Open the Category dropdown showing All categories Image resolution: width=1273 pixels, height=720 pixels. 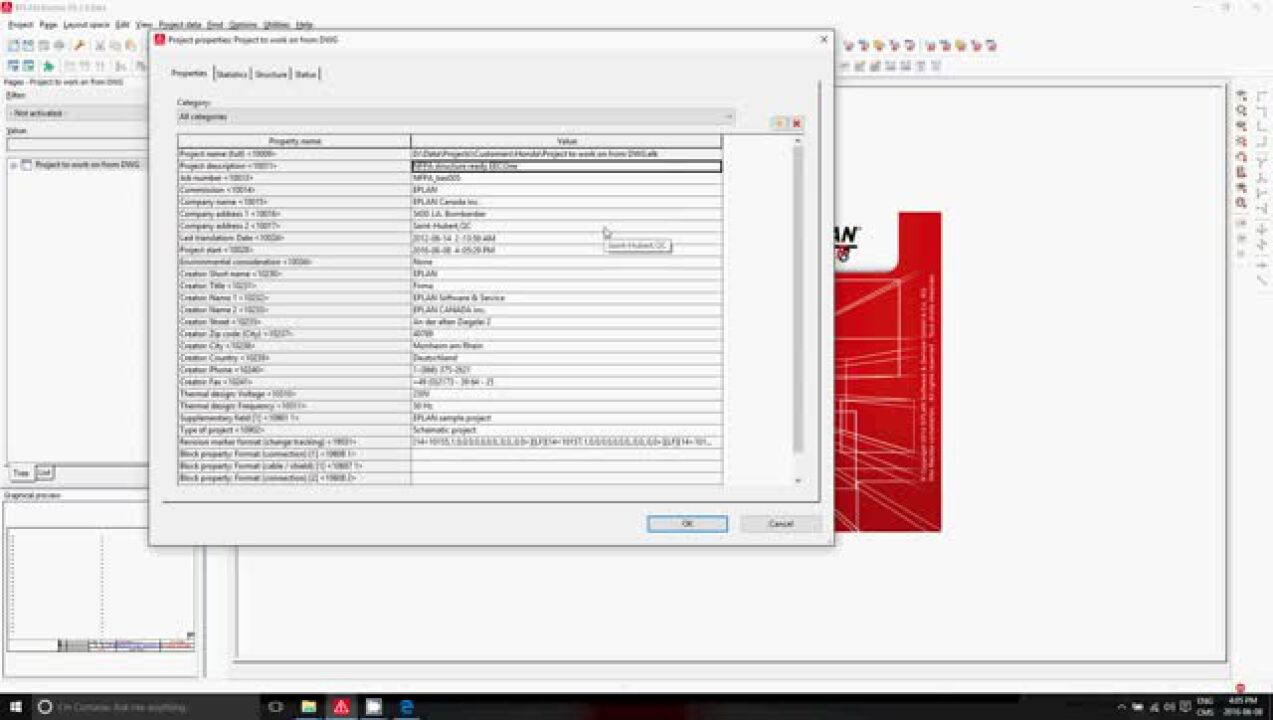point(456,117)
